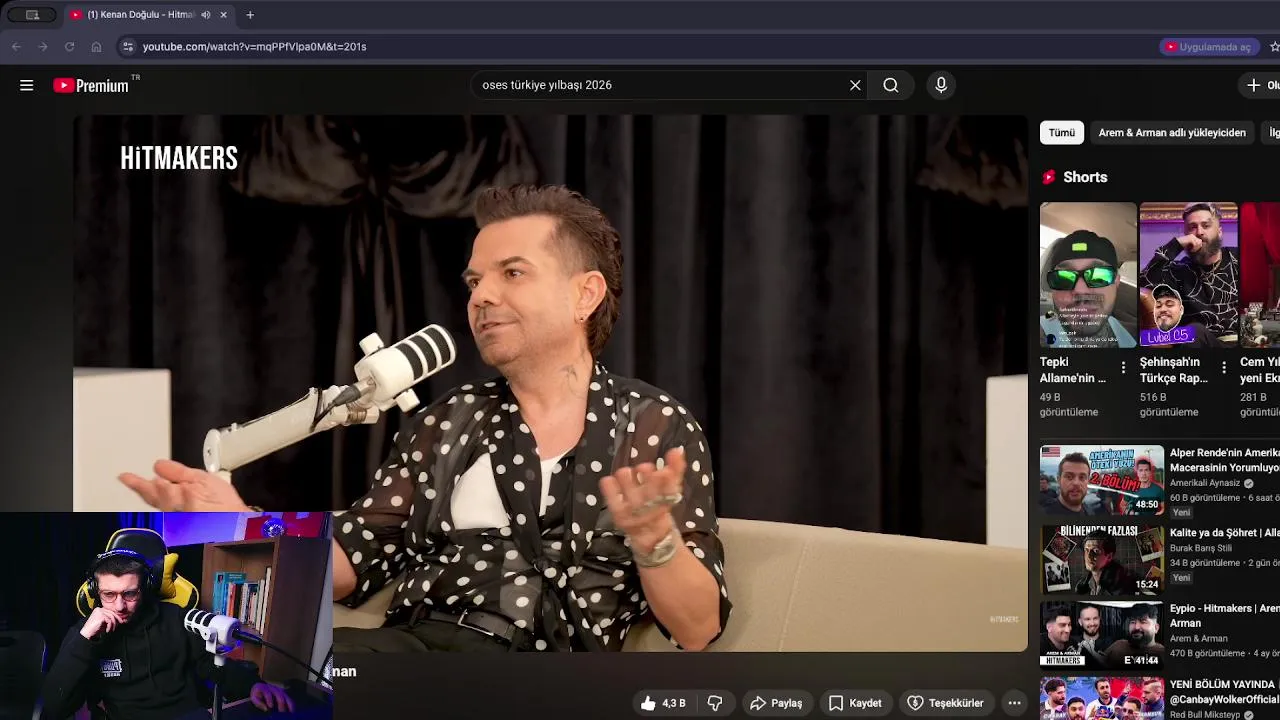Open Kalite ya da Şöhret video thumbnail
This screenshot has width=1280, height=720.
click(1101, 560)
